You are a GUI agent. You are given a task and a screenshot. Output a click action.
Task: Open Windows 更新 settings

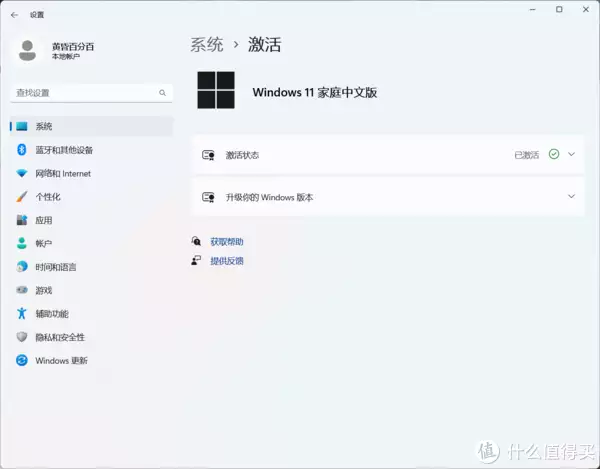coord(91,360)
